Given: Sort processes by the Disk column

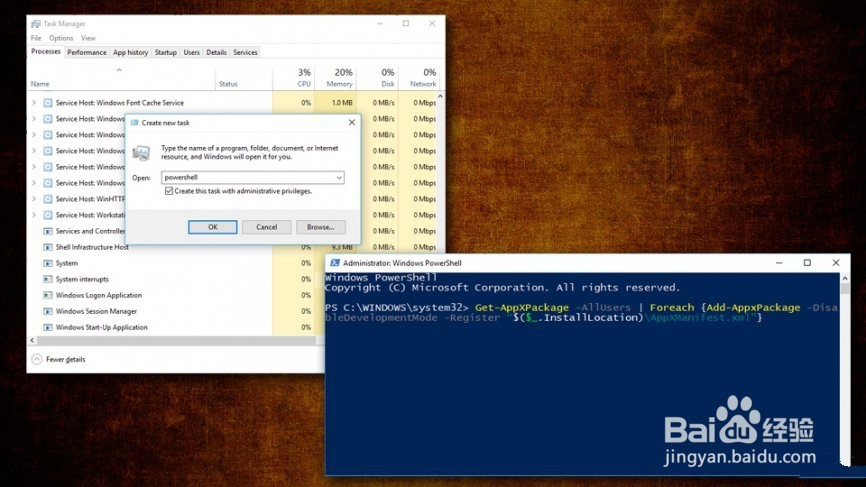Looking at the screenshot, I should (378, 78).
